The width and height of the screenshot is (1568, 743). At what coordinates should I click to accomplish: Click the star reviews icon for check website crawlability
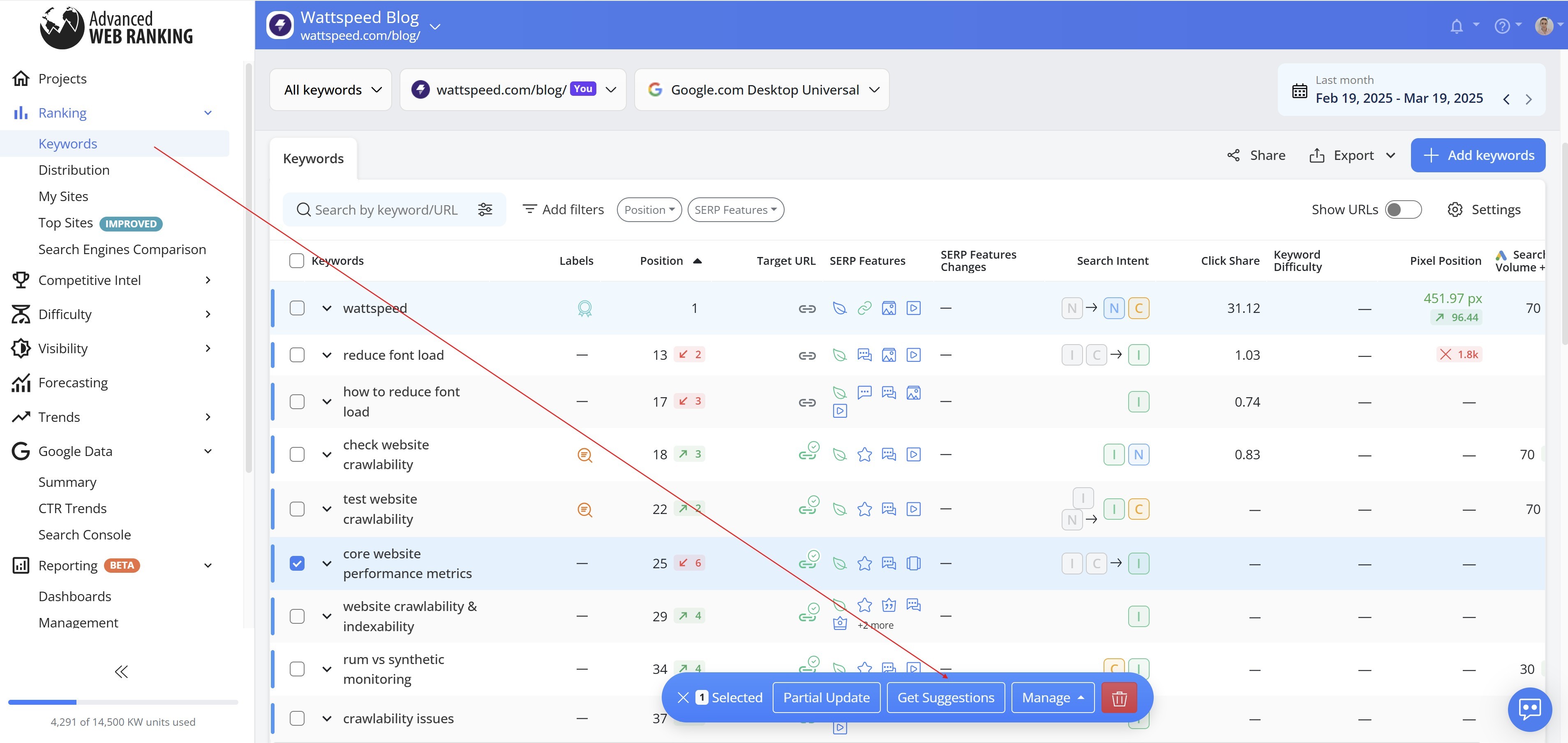pos(864,454)
